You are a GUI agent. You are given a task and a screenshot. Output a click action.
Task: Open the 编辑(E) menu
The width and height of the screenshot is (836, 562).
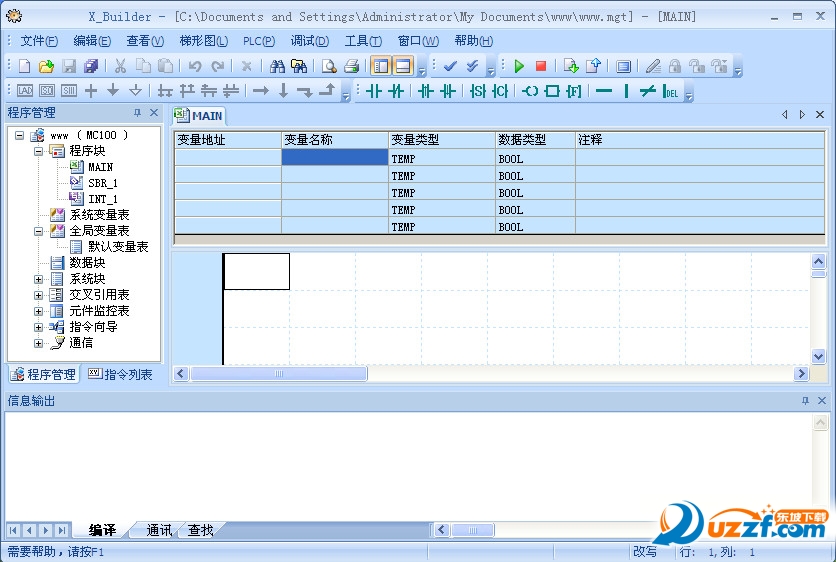(x=92, y=41)
